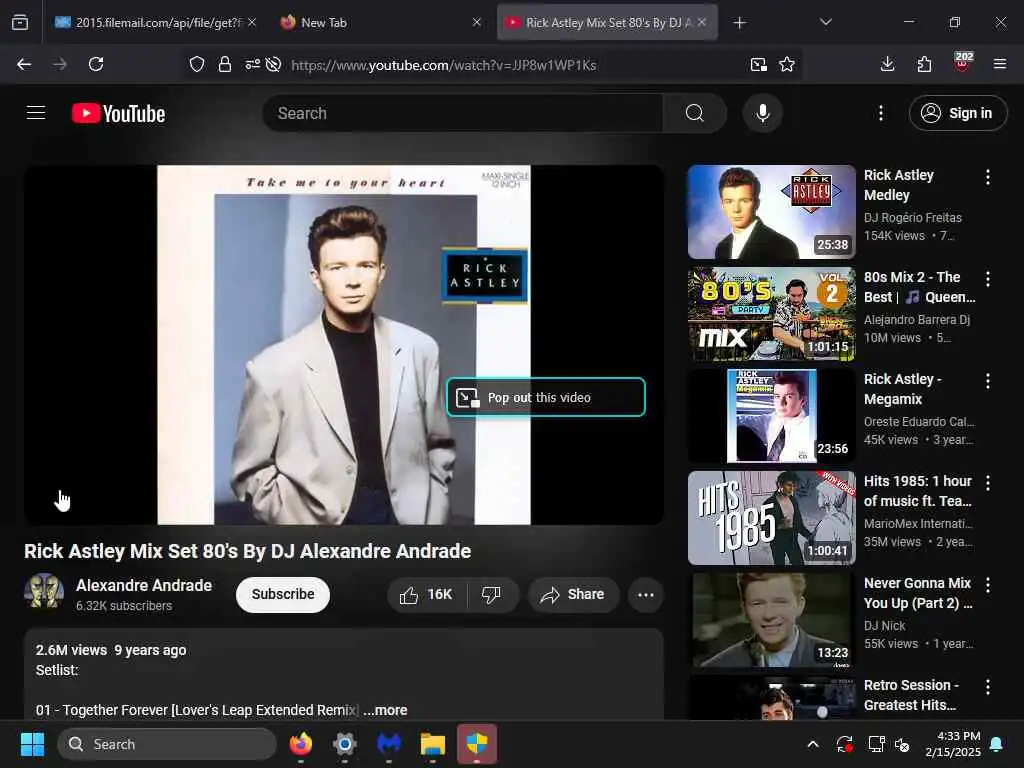Show site security padlock info
Screen dimensions: 1024x768
click(225, 64)
